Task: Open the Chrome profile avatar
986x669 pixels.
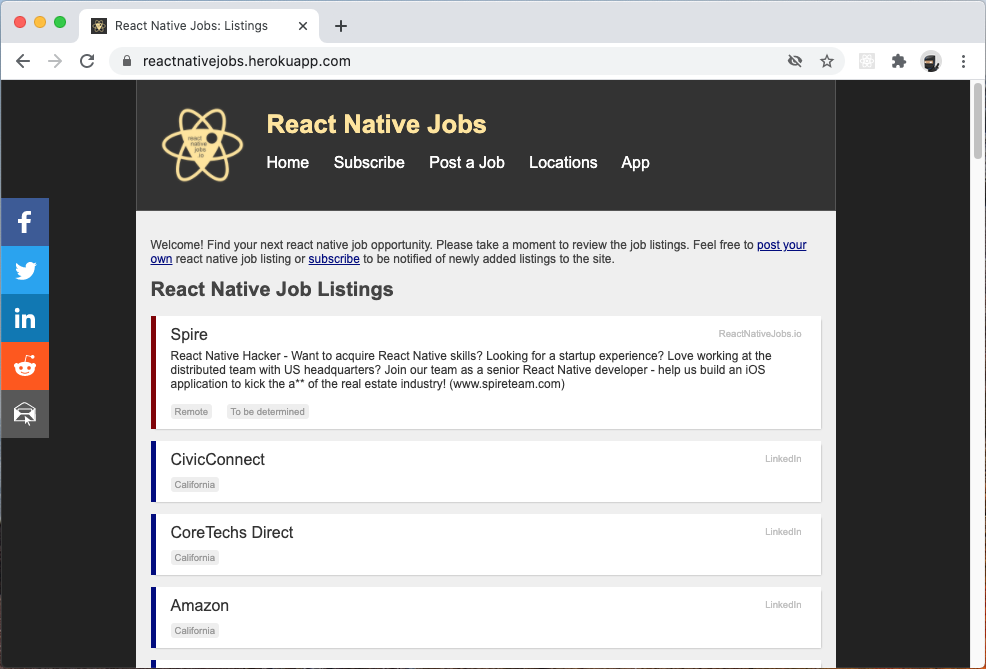Action: coord(931,61)
